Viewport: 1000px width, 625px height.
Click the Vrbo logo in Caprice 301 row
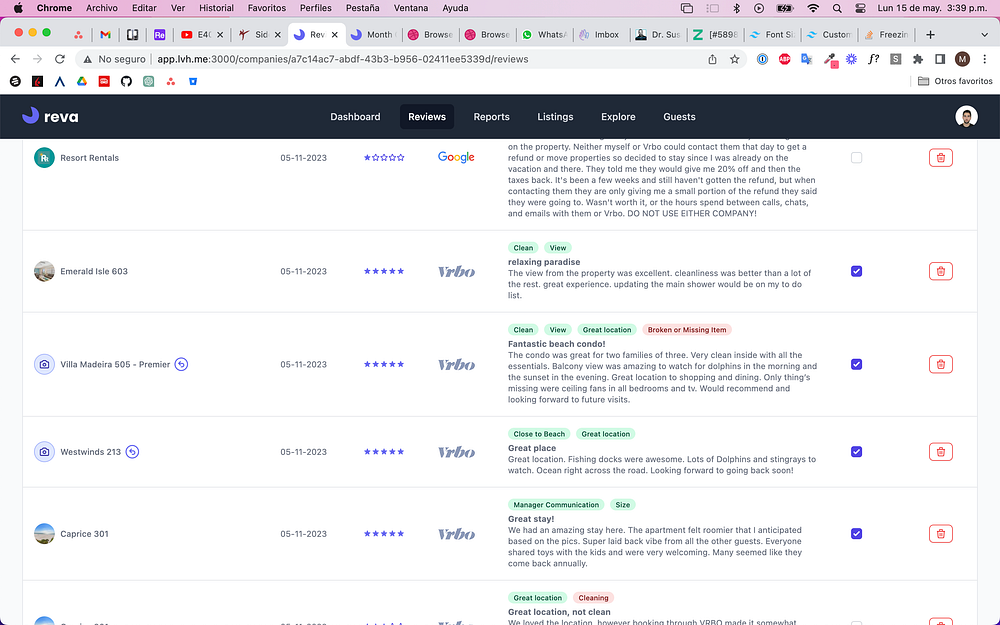[x=456, y=534]
